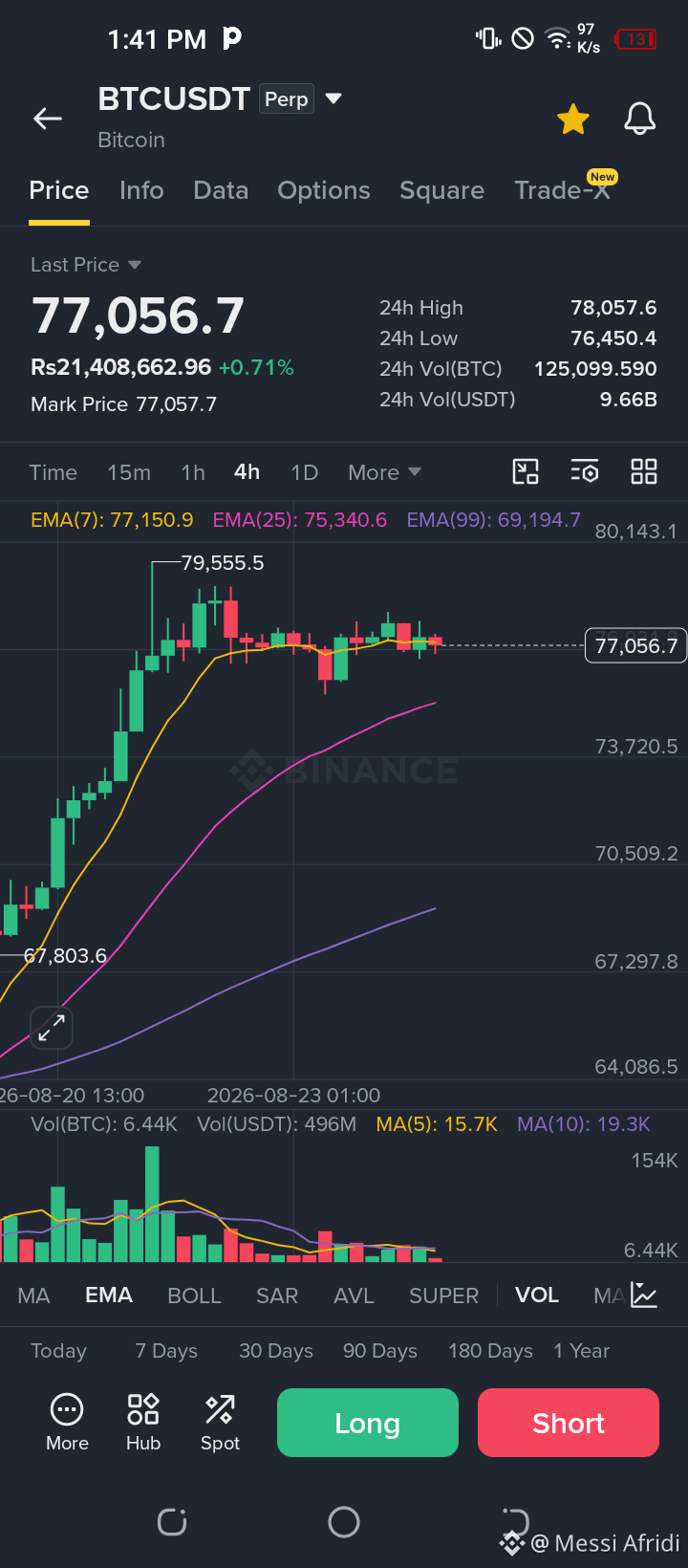Select the BOLL indicator
The image size is (688, 1568).
click(194, 1296)
